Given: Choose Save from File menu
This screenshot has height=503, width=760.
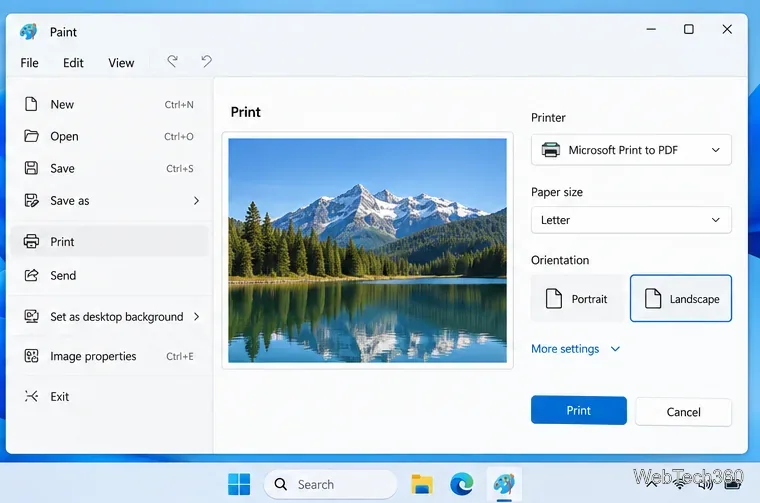Looking at the screenshot, I should pos(110,168).
